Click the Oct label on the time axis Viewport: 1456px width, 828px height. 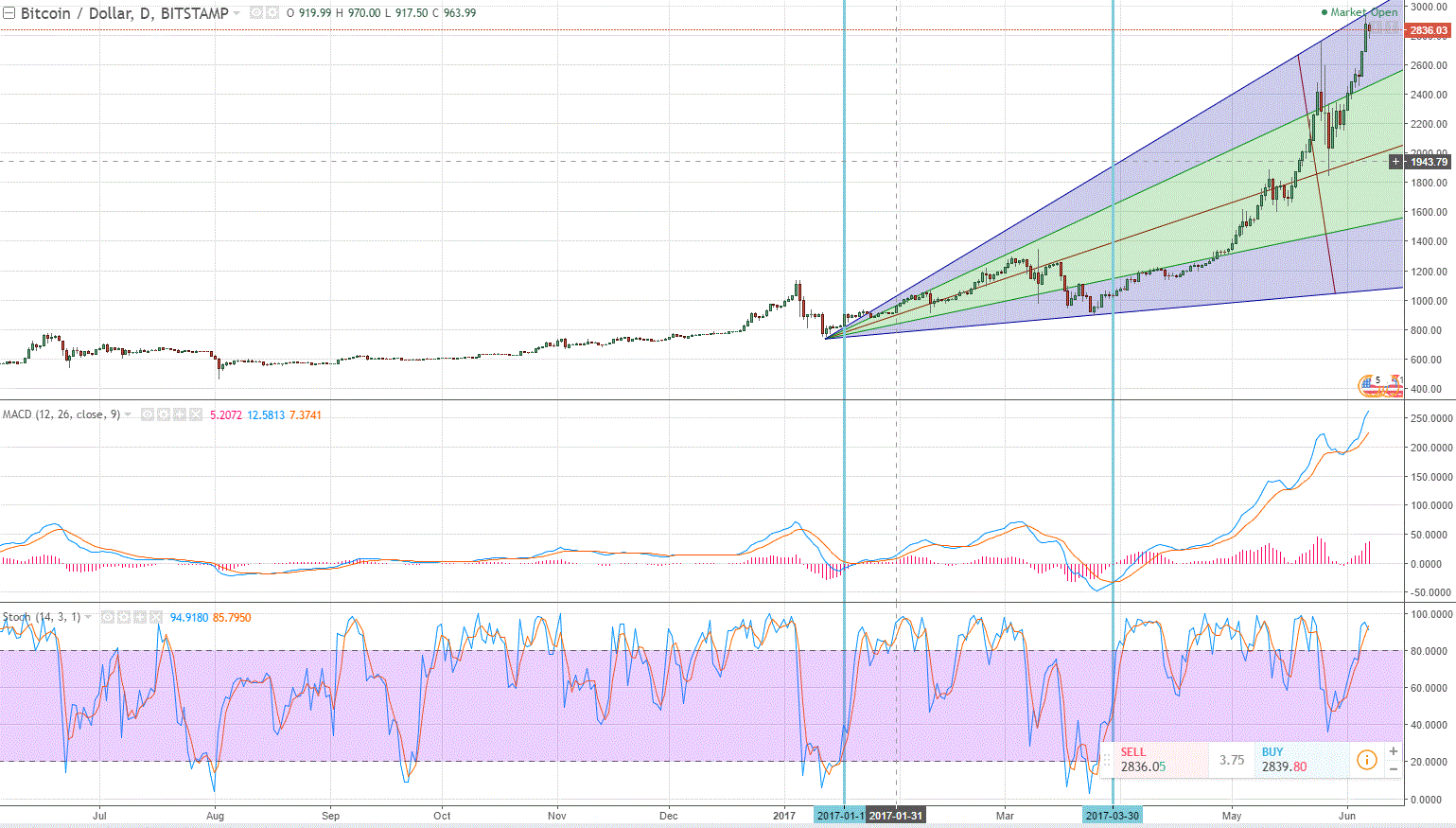click(x=442, y=816)
